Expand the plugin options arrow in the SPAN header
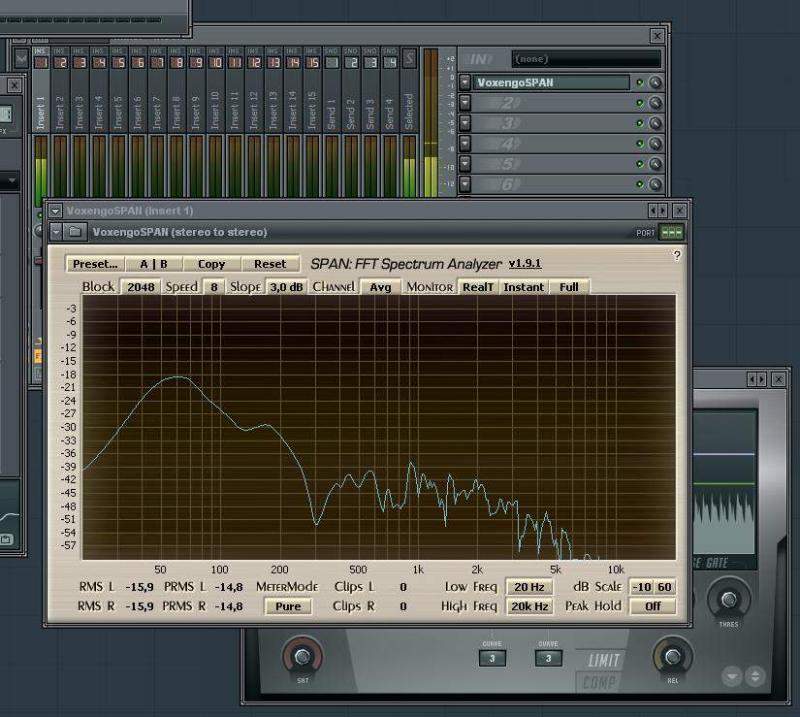This screenshot has height=717, width=800. pyautogui.click(x=57, y=233)
